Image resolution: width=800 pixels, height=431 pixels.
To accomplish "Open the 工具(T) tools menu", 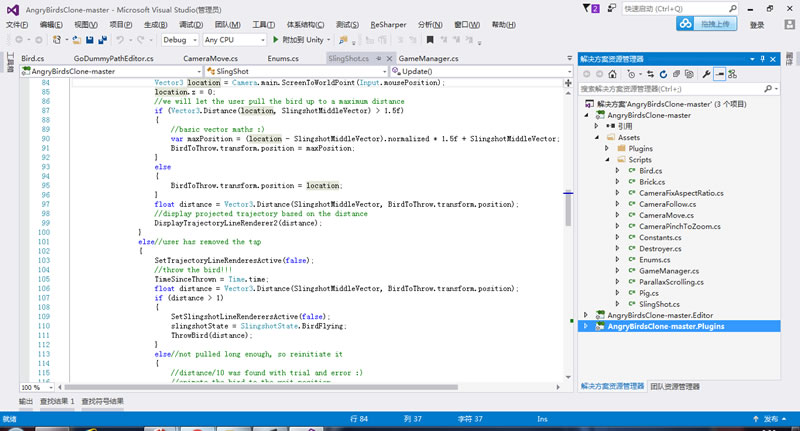I will point(263,24).
